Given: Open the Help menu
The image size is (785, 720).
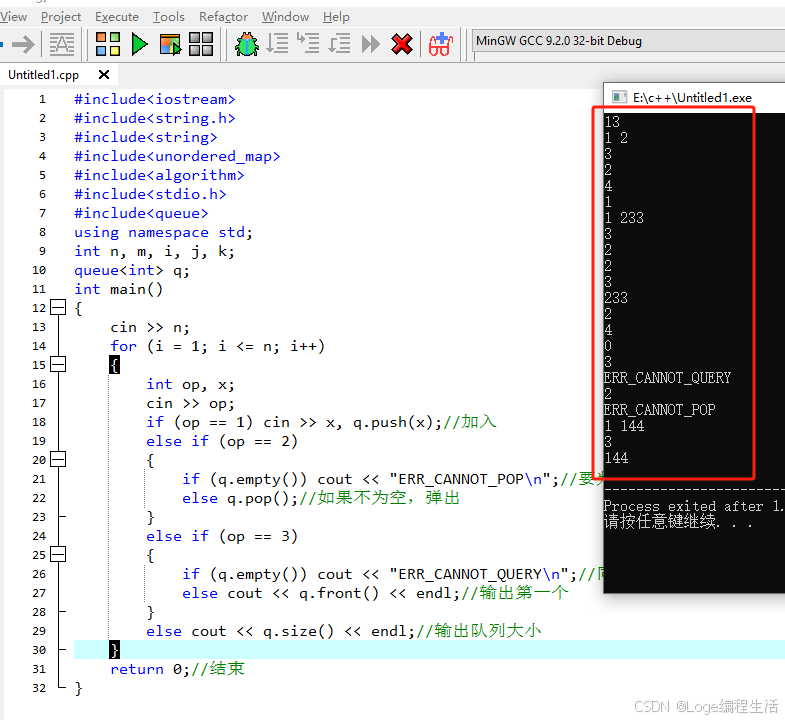Looking at the screenshot, I should [x=336, y=17].
